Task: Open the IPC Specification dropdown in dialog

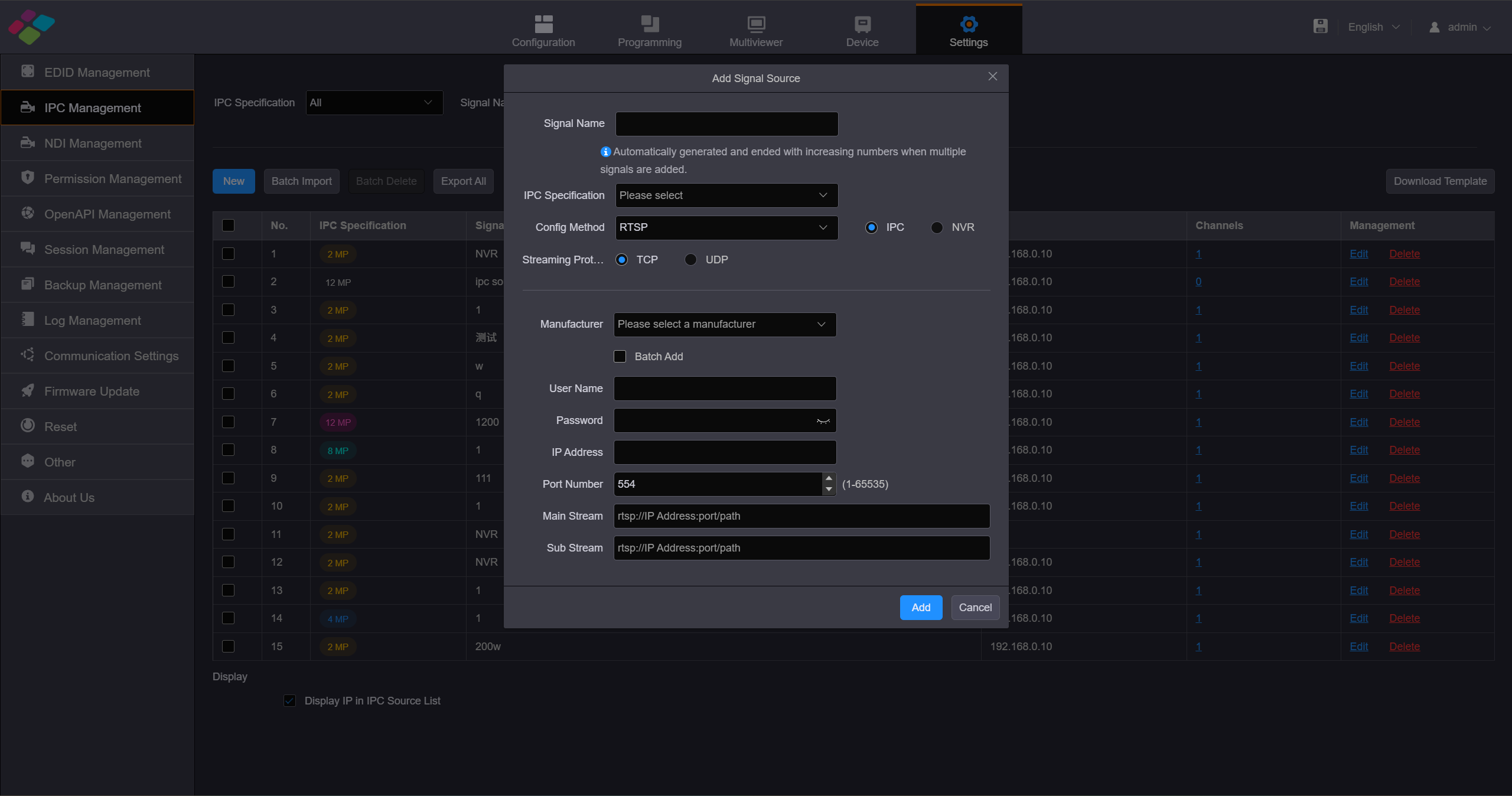Action: tap(726, 195)
